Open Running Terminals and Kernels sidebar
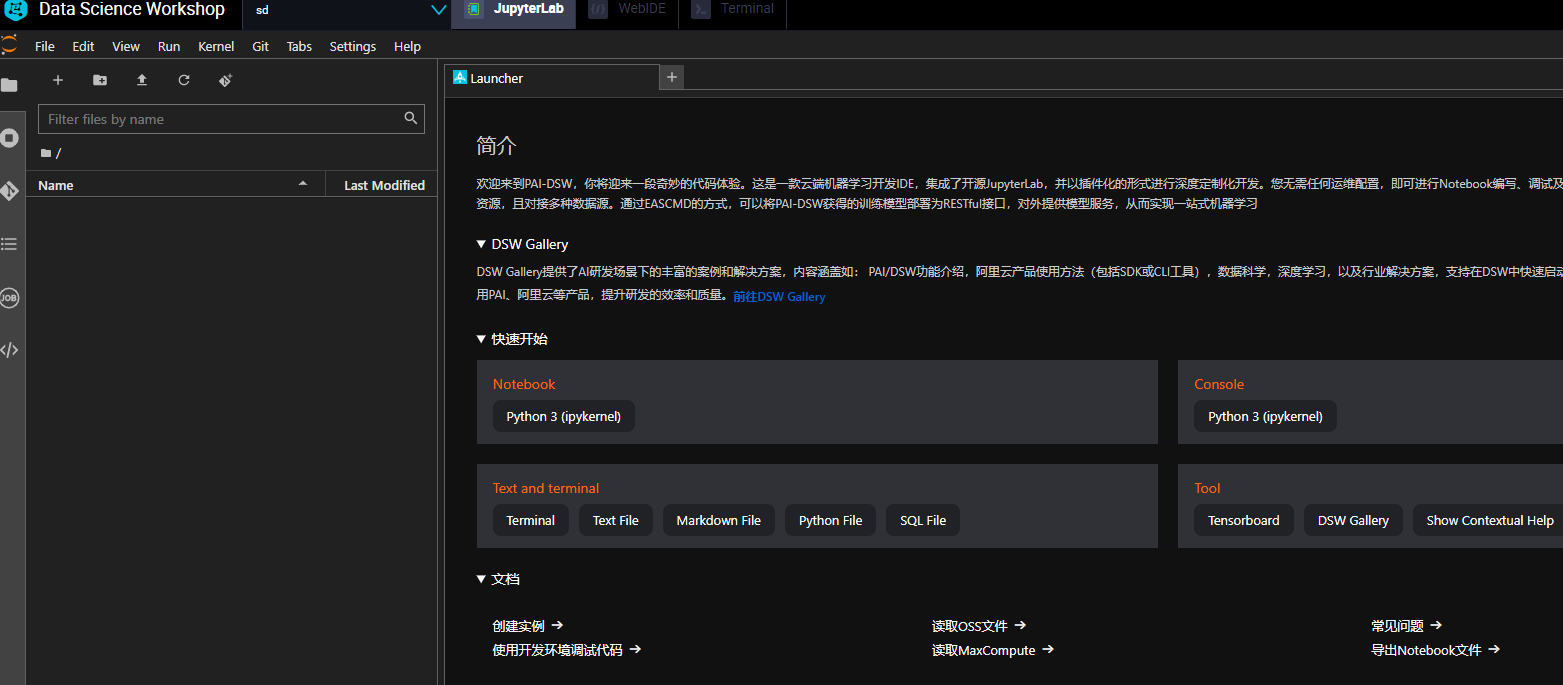1563x685 pixels. 10,138
